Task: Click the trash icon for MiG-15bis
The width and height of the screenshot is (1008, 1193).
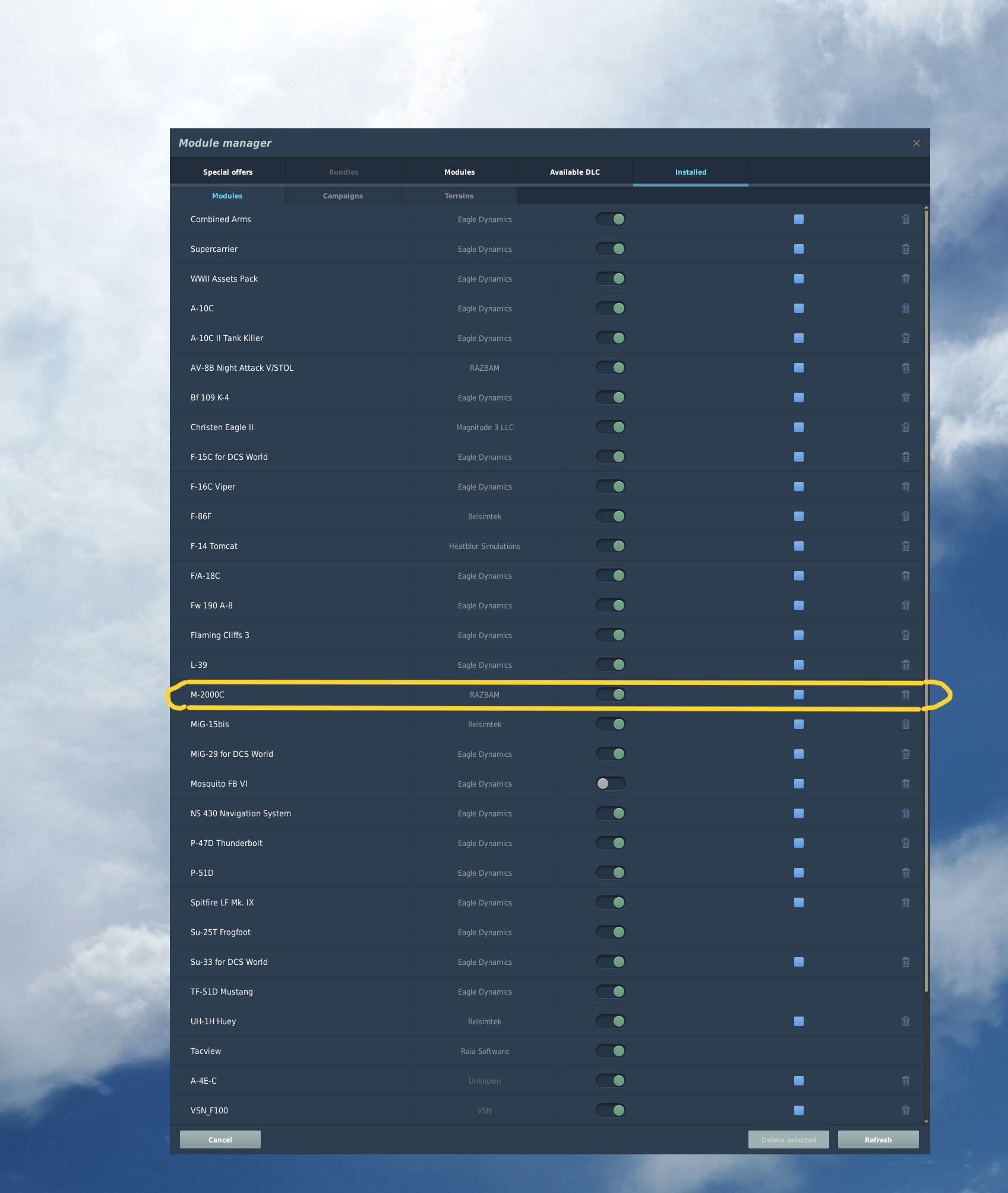Action: click(x=905, y=724)
